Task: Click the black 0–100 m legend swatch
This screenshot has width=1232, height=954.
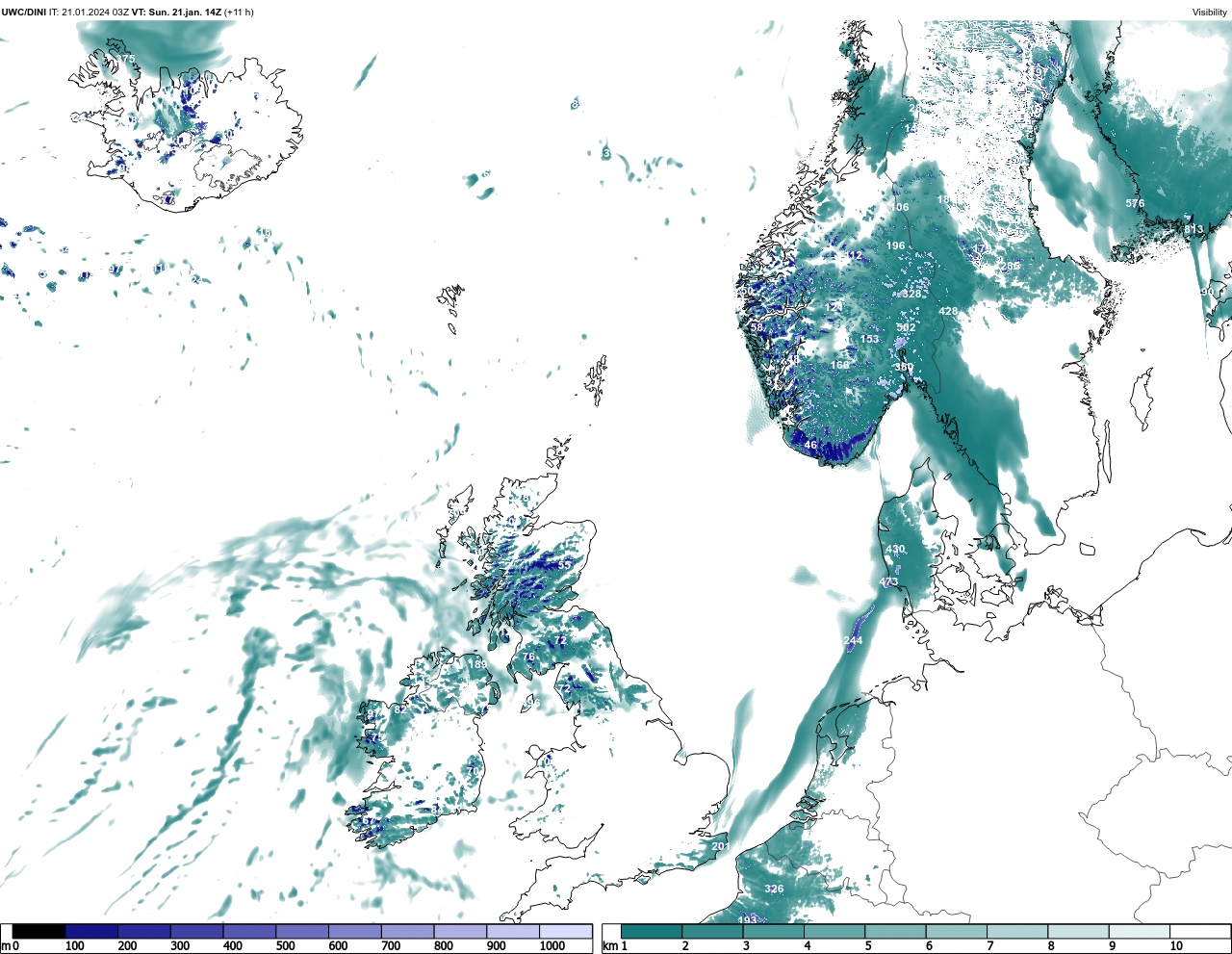Action: tap(39, 931)
